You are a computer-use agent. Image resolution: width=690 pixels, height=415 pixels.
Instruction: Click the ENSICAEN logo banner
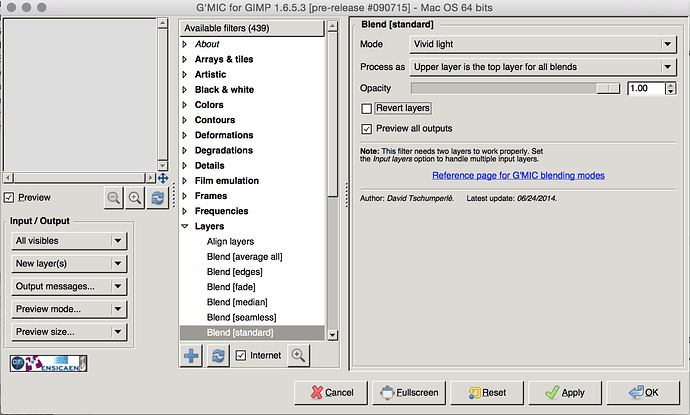click(x=48, y=364)
